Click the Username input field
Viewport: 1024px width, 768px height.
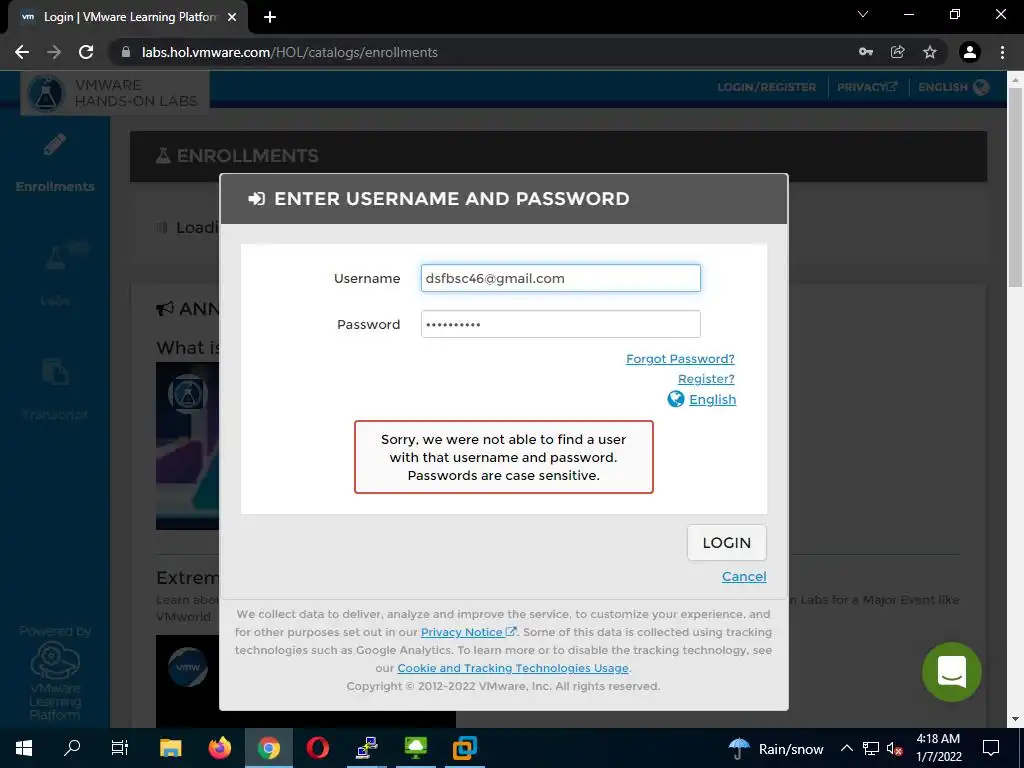tap(560, 278)
